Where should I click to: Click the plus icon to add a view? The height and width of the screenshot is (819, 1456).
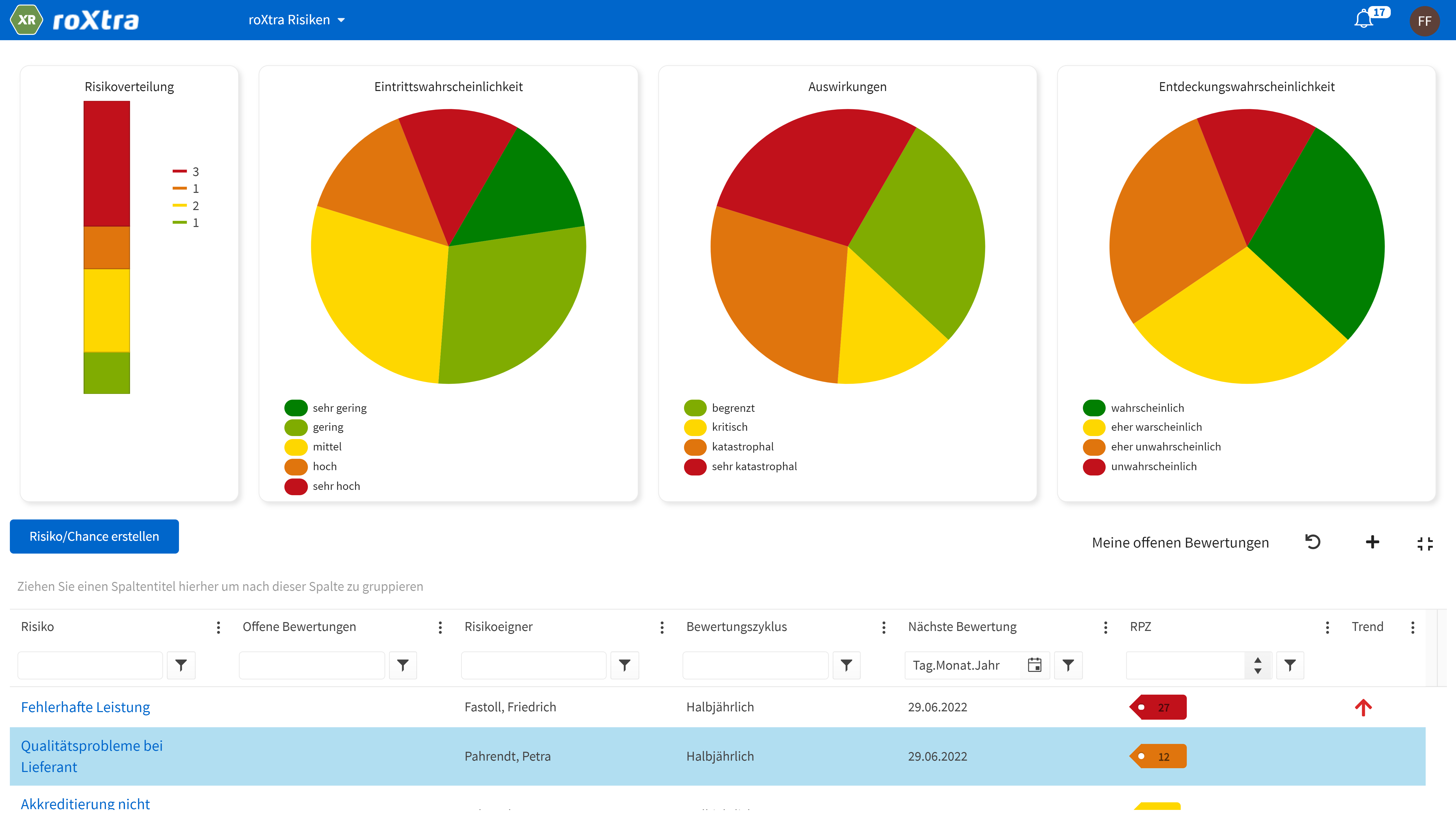(1372, 542)
